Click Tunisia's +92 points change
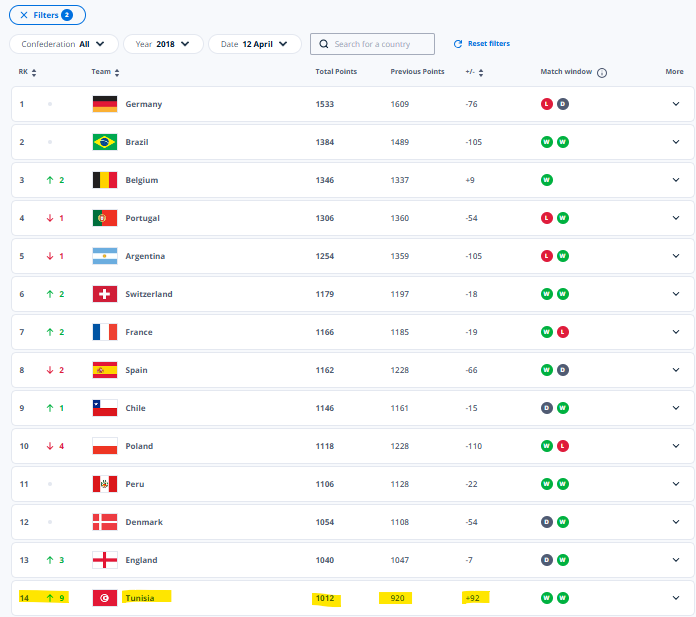Screen dimensions: 696x617 point(472,598)
